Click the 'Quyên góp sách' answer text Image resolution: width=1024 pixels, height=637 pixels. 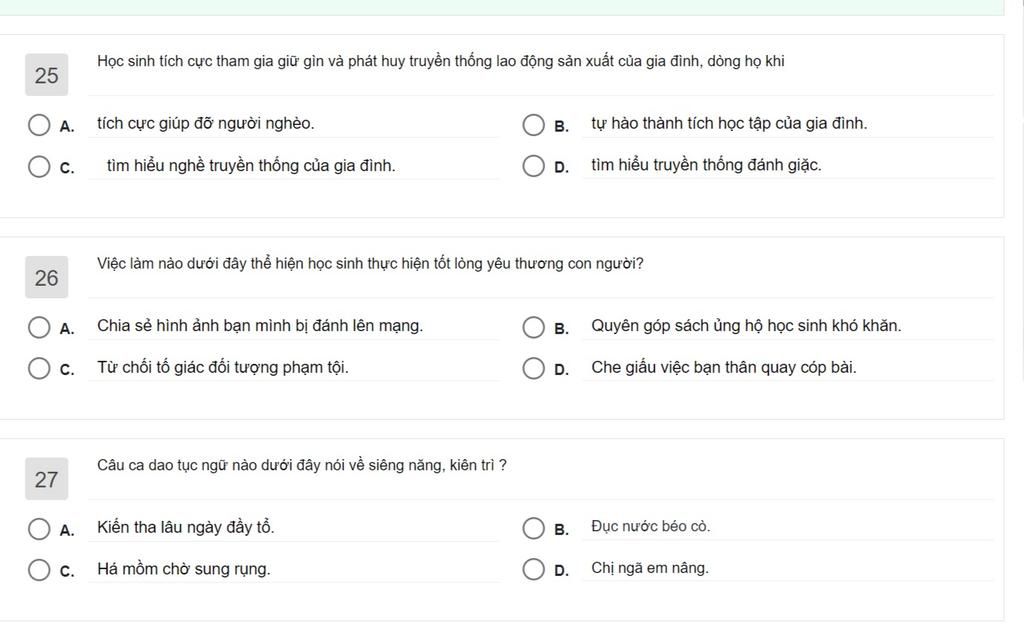click(746, 325)
